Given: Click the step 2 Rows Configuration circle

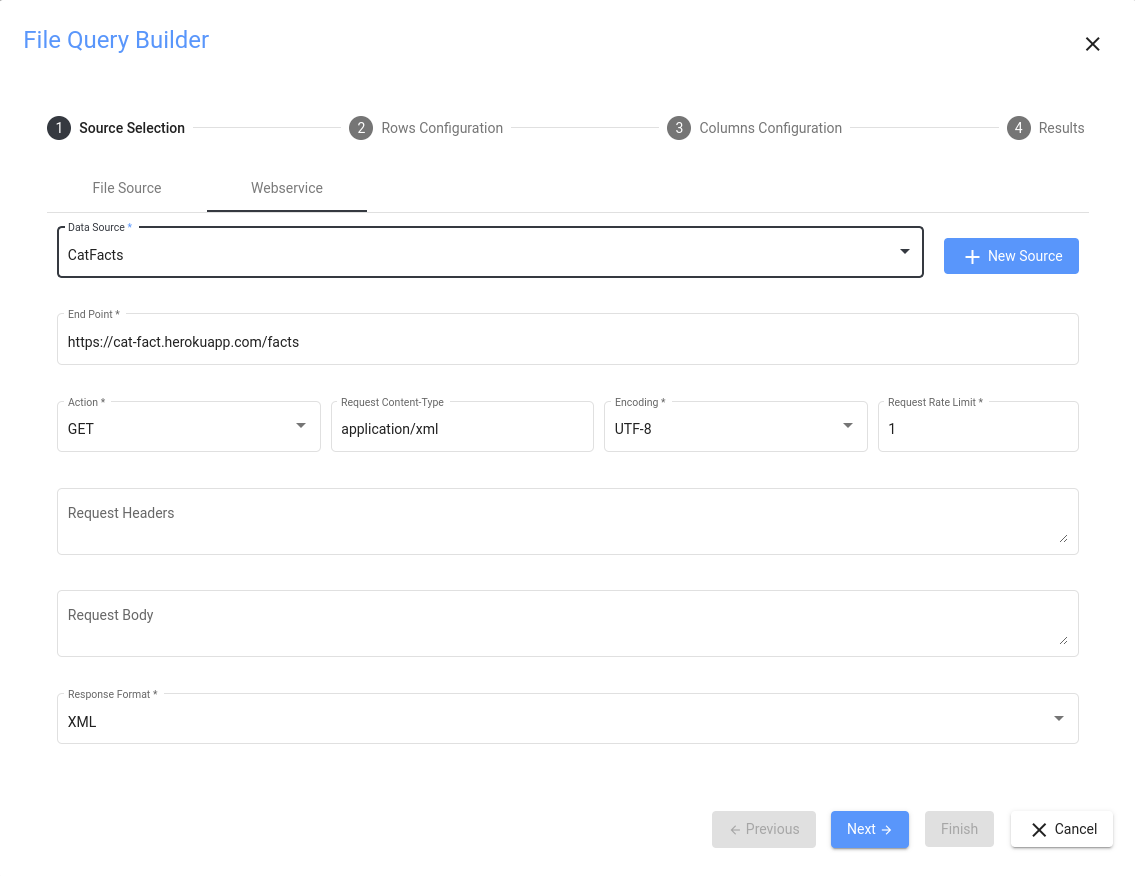Looking at the screenshot, I should [x=361, y=128].
